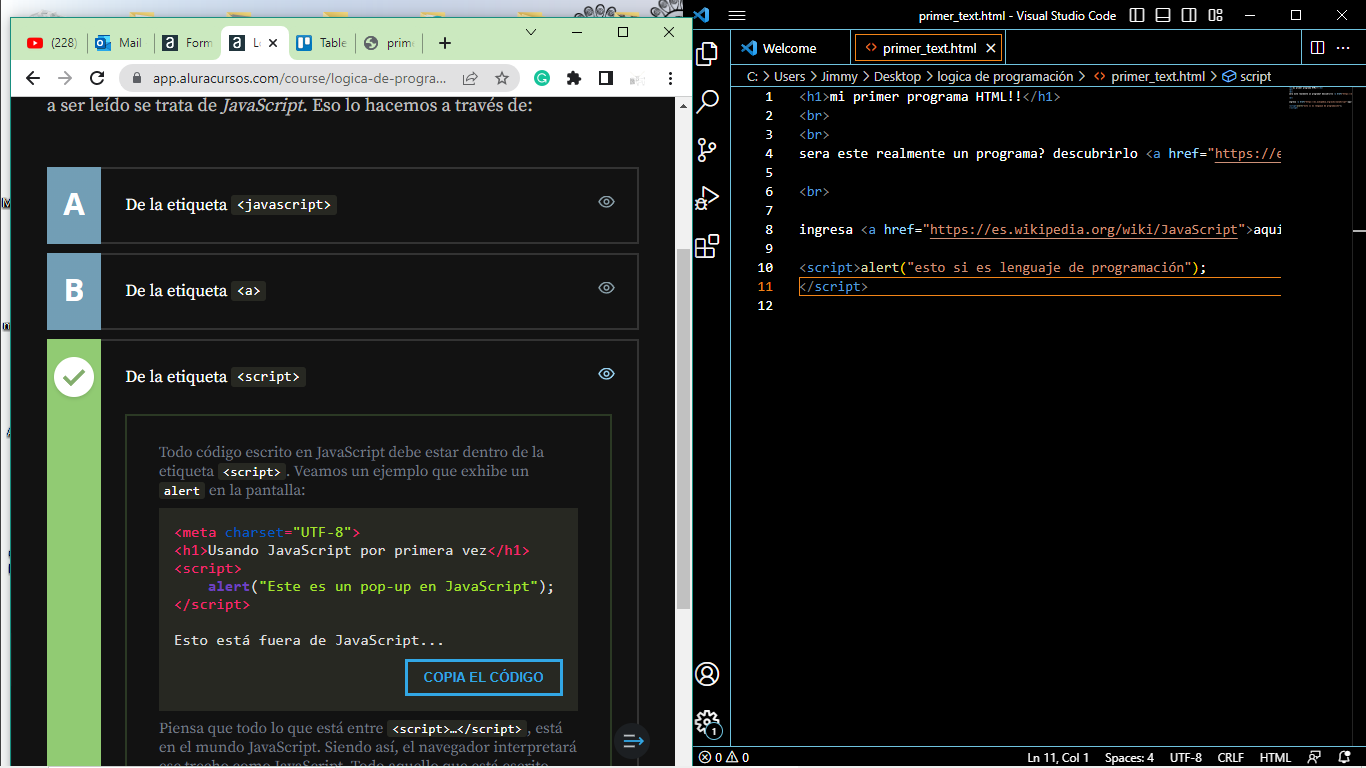Open the Search view in VS Code
The width and height of the screenshot is (1366, 768).
point(707,101)
